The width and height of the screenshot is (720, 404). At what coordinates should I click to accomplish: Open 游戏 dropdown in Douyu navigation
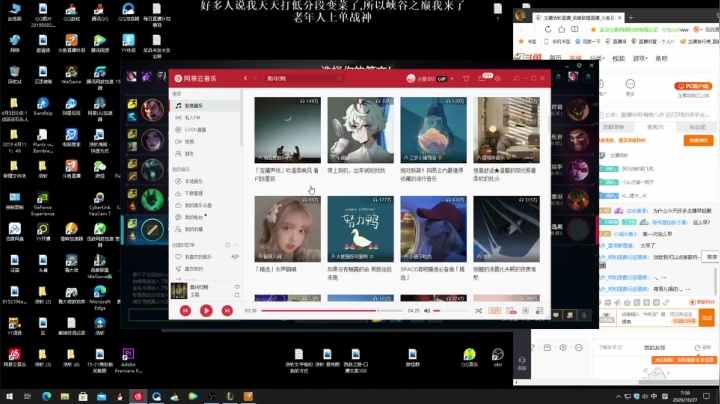coord(640,58)
